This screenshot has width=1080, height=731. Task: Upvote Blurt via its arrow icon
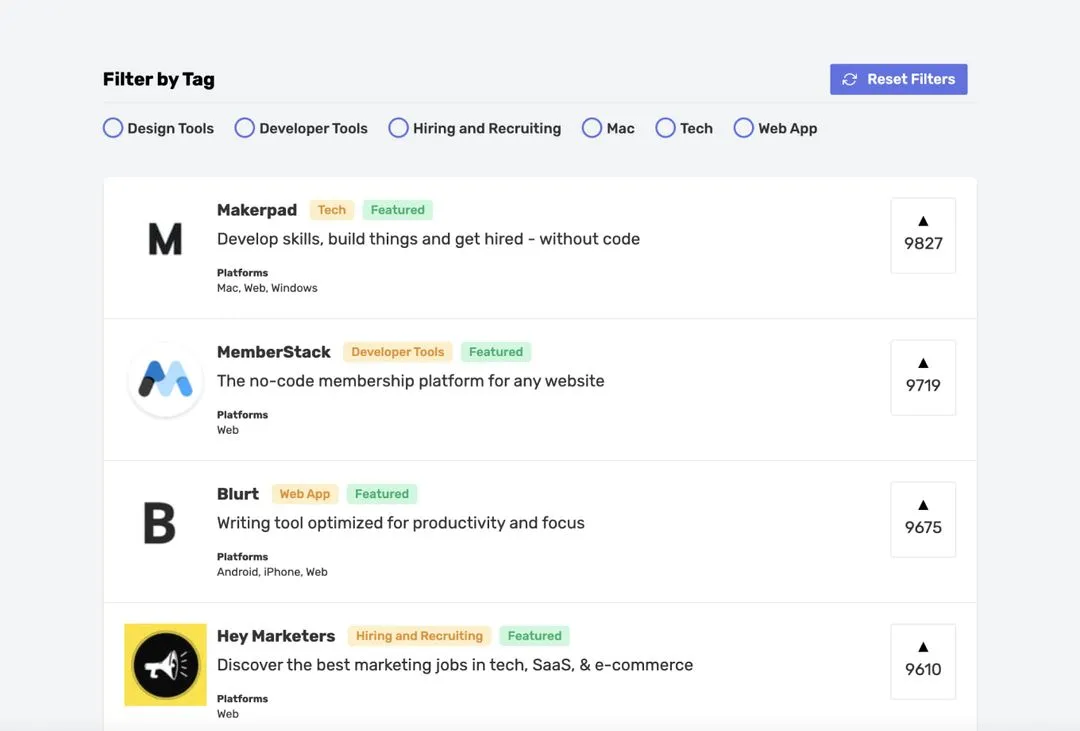coord(922,505)
